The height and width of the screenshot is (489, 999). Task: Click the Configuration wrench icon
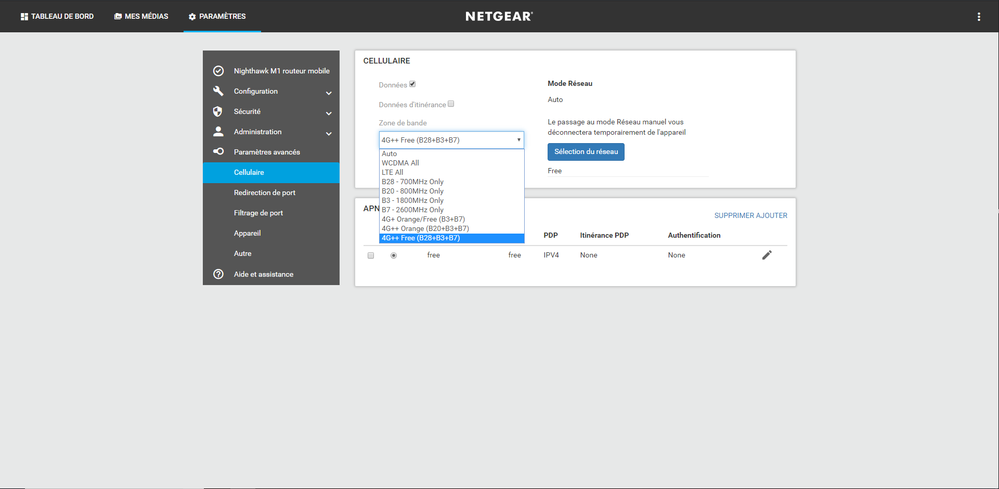point(218,91)
